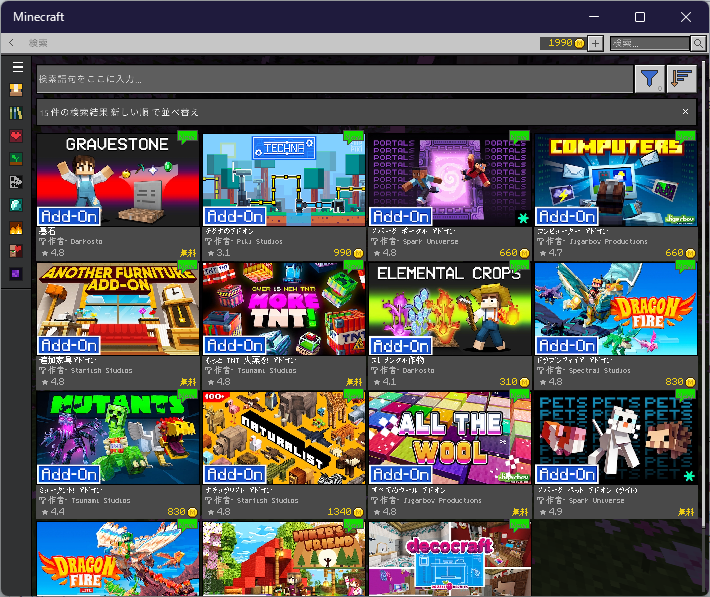Image resolution: width=710 pixels, height=597 pixels.
Task: Click the 990 coin price under Techna
Action: point(348,253)
